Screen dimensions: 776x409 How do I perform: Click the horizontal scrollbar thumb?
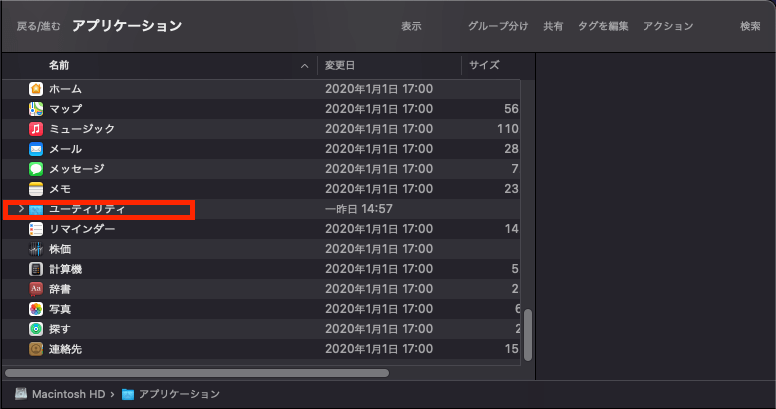click(197, 373)
